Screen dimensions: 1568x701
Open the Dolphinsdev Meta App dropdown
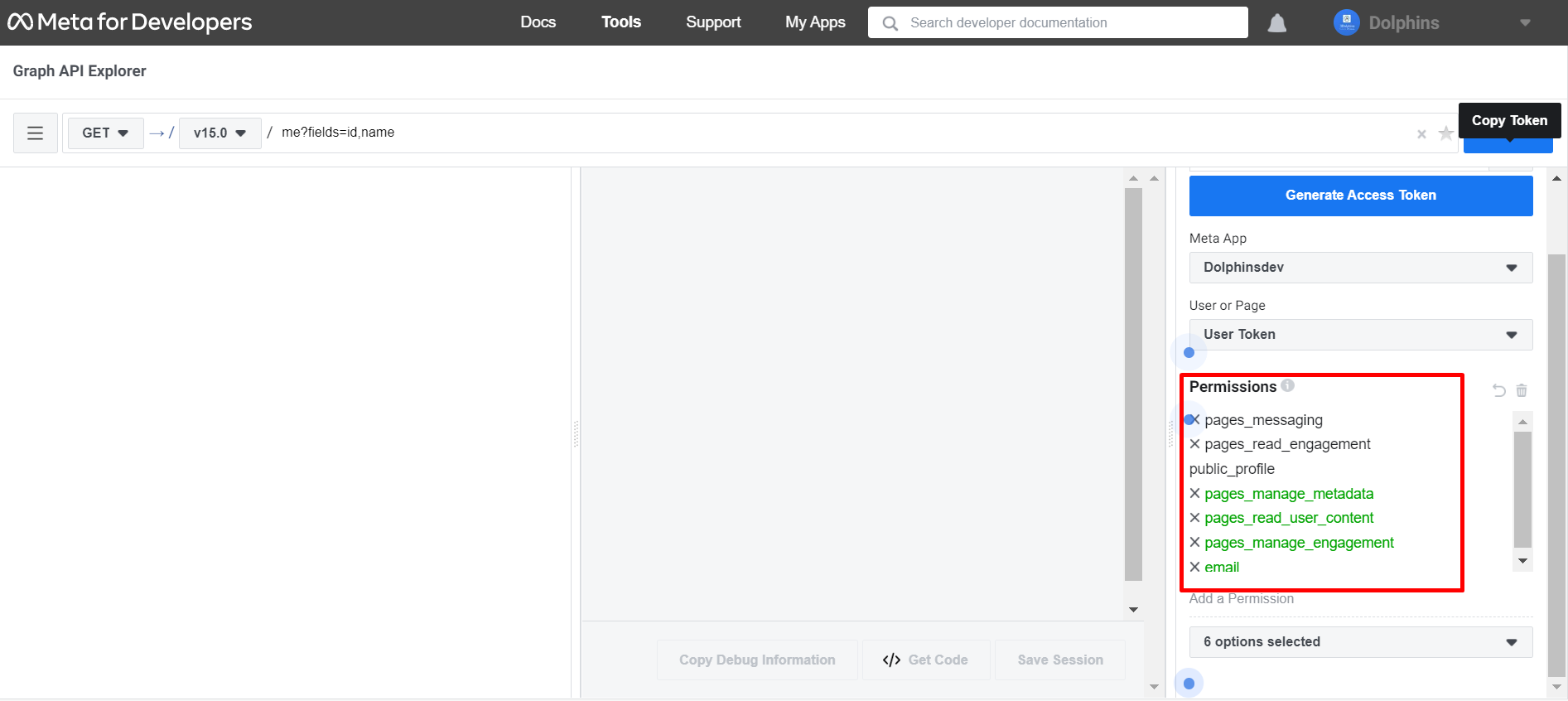click(1360, 268)
